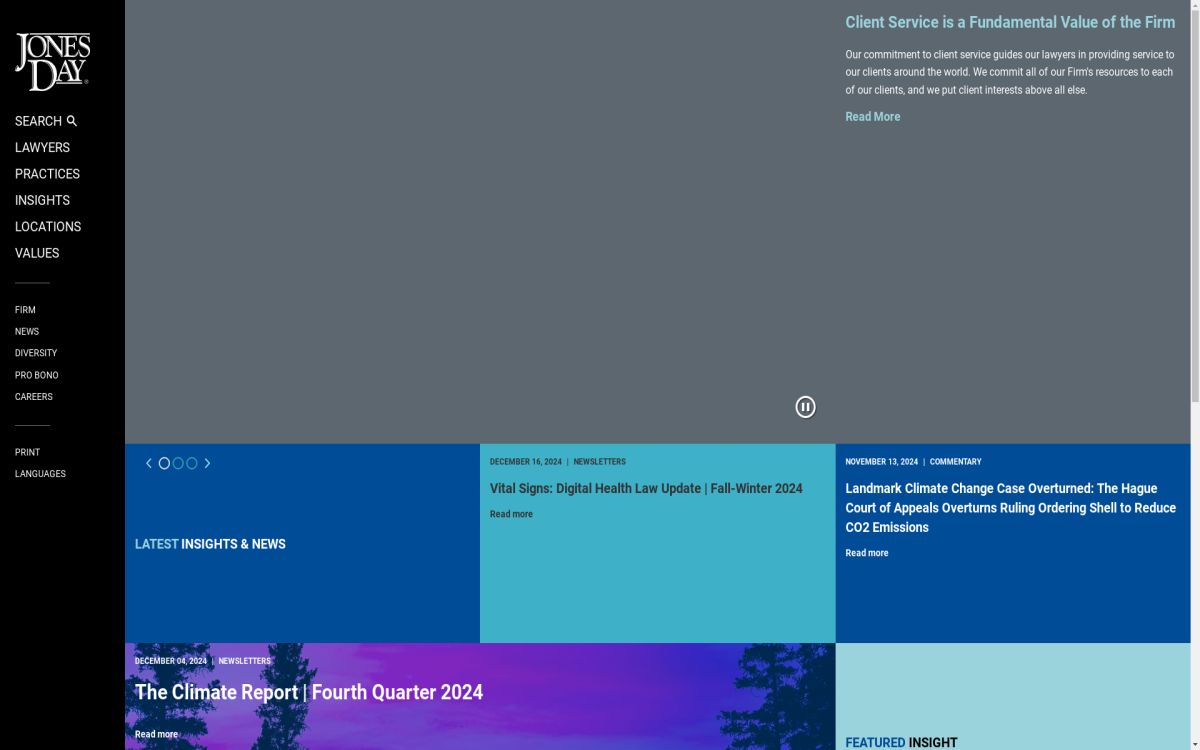Image resolution: width=1200 pixels, height=750 pixels.
Task: Open the Practices menu item
Action: coord(47,174)
